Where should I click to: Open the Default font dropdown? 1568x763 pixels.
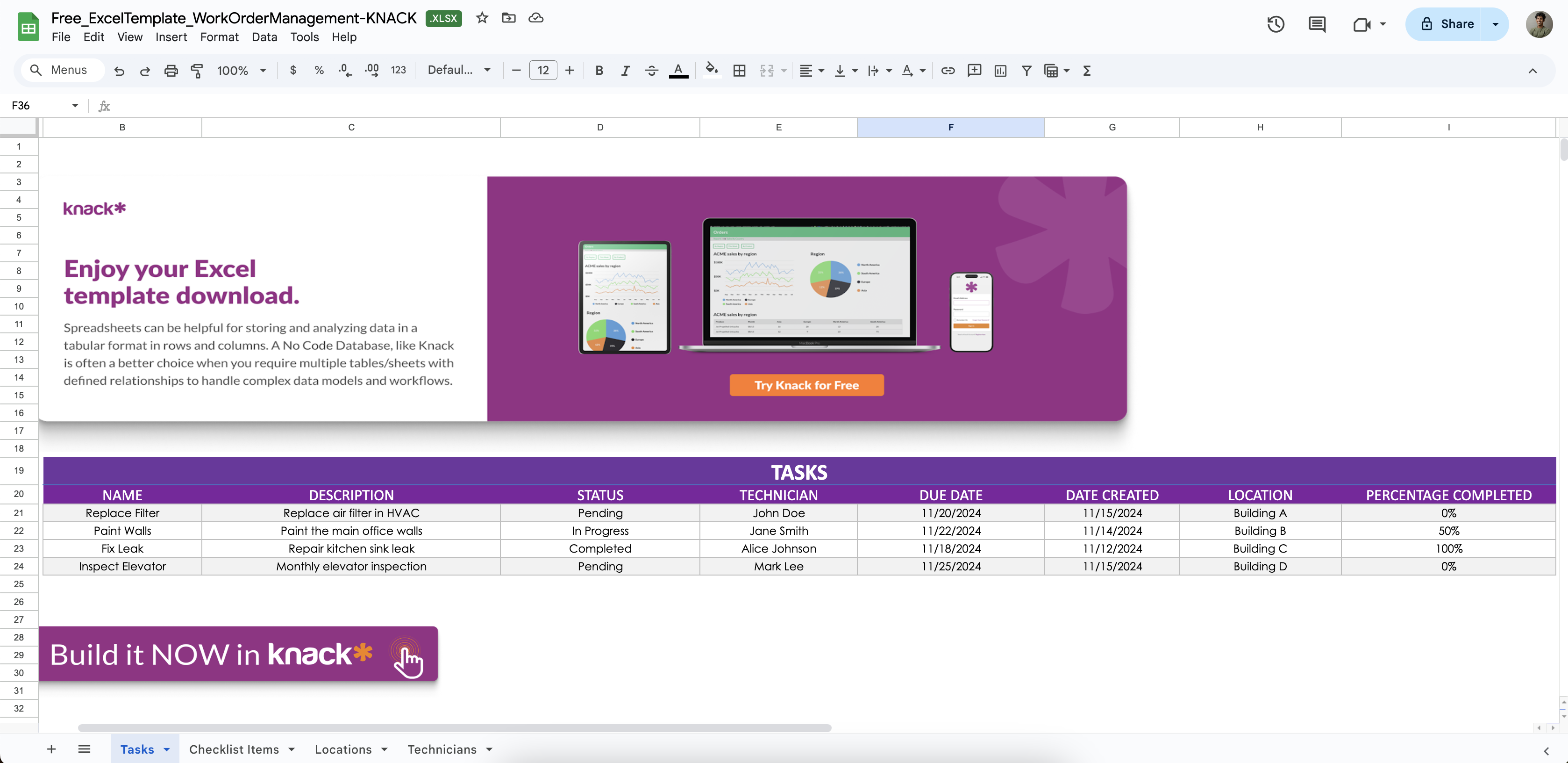point(458,71)
